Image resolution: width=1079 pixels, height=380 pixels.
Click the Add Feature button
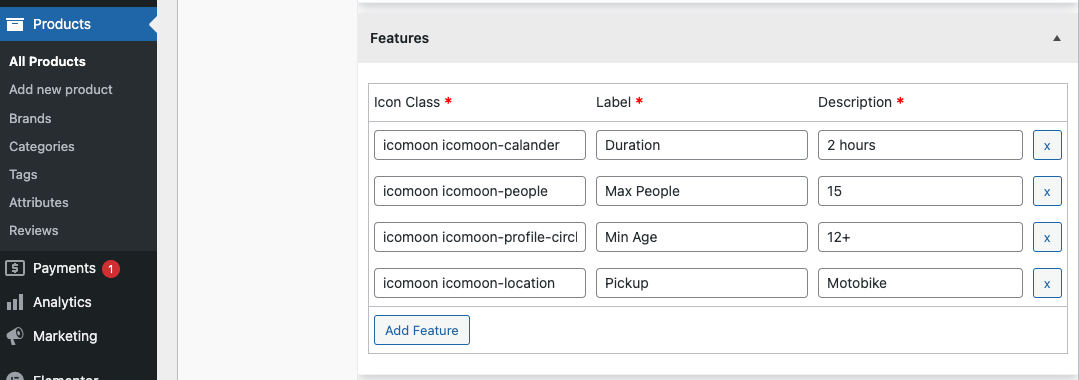(x=422, y=330)
